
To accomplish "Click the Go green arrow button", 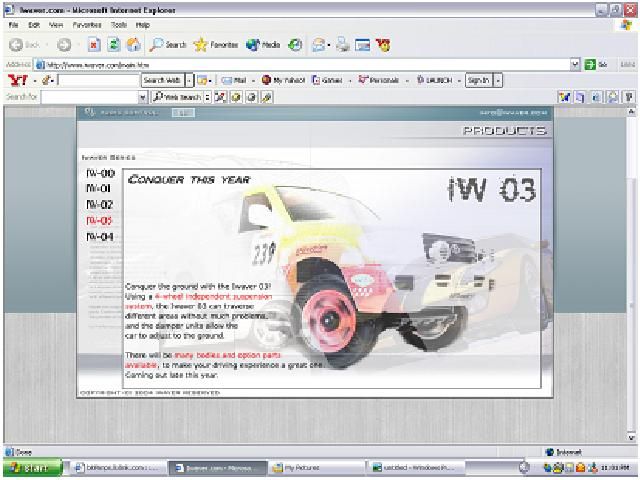I will 590,64.
